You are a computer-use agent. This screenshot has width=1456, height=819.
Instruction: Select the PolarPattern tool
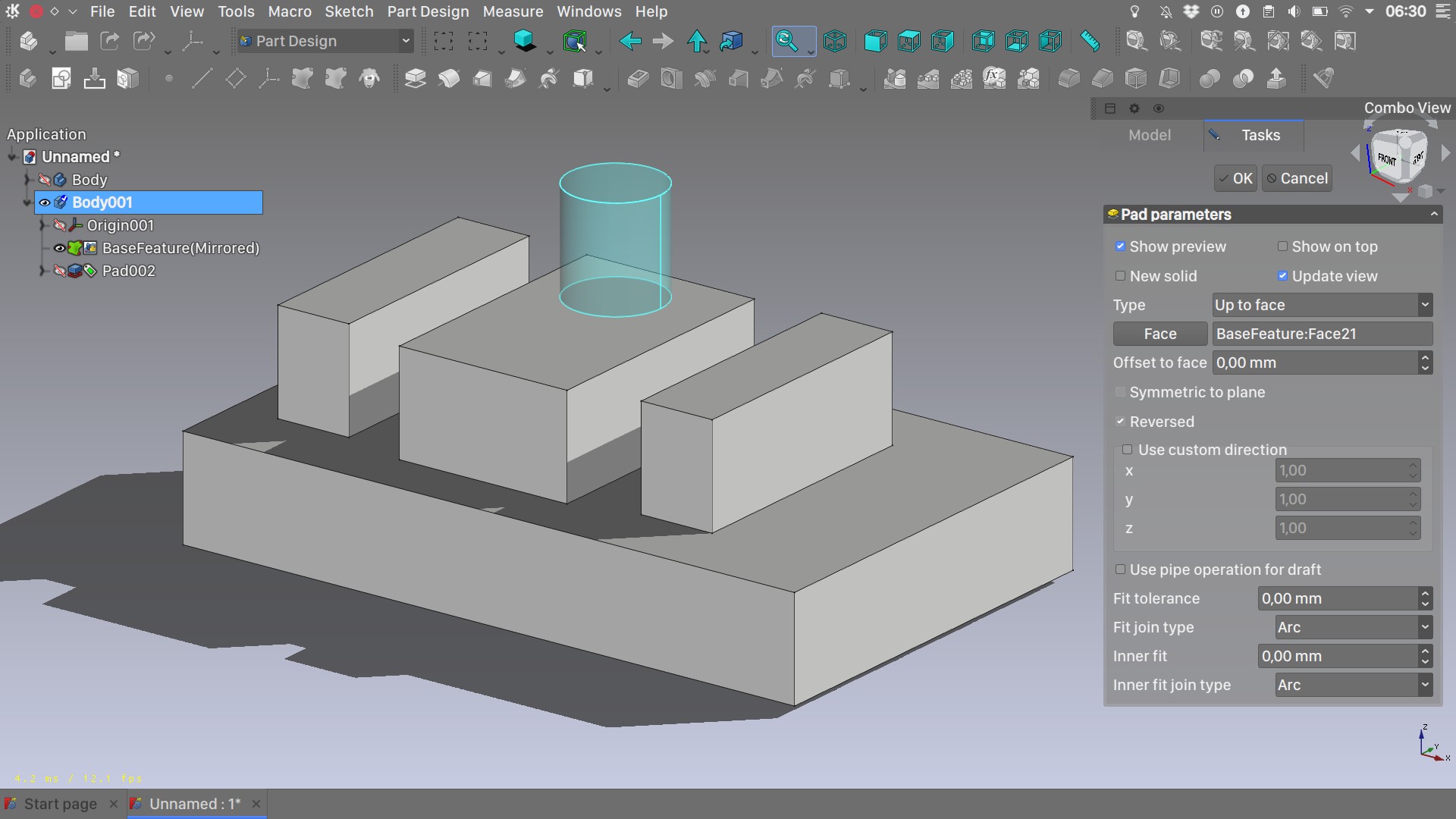point(962,78)
